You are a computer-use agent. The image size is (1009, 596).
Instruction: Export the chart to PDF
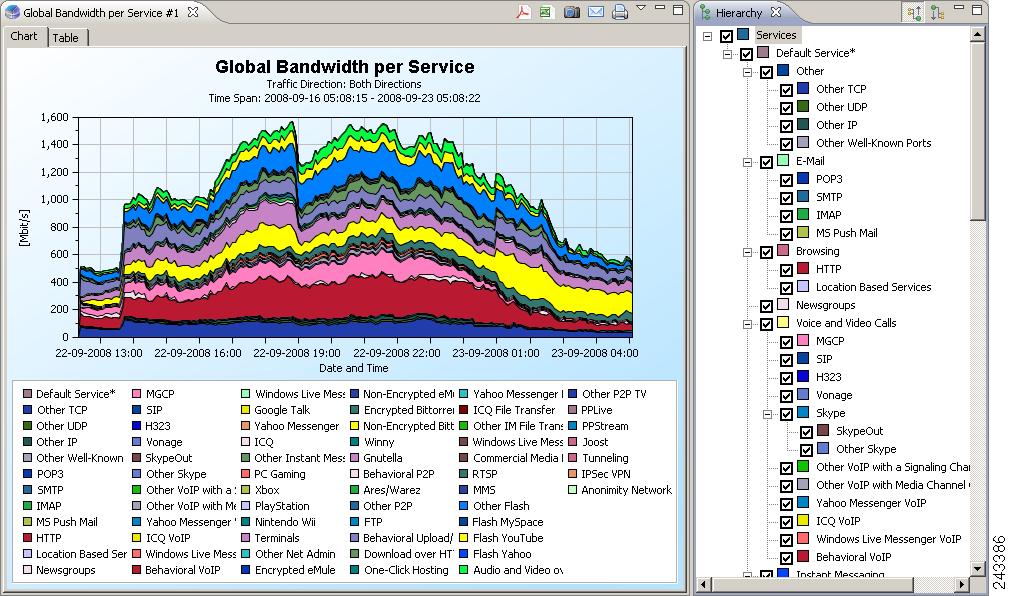[524, 12]
